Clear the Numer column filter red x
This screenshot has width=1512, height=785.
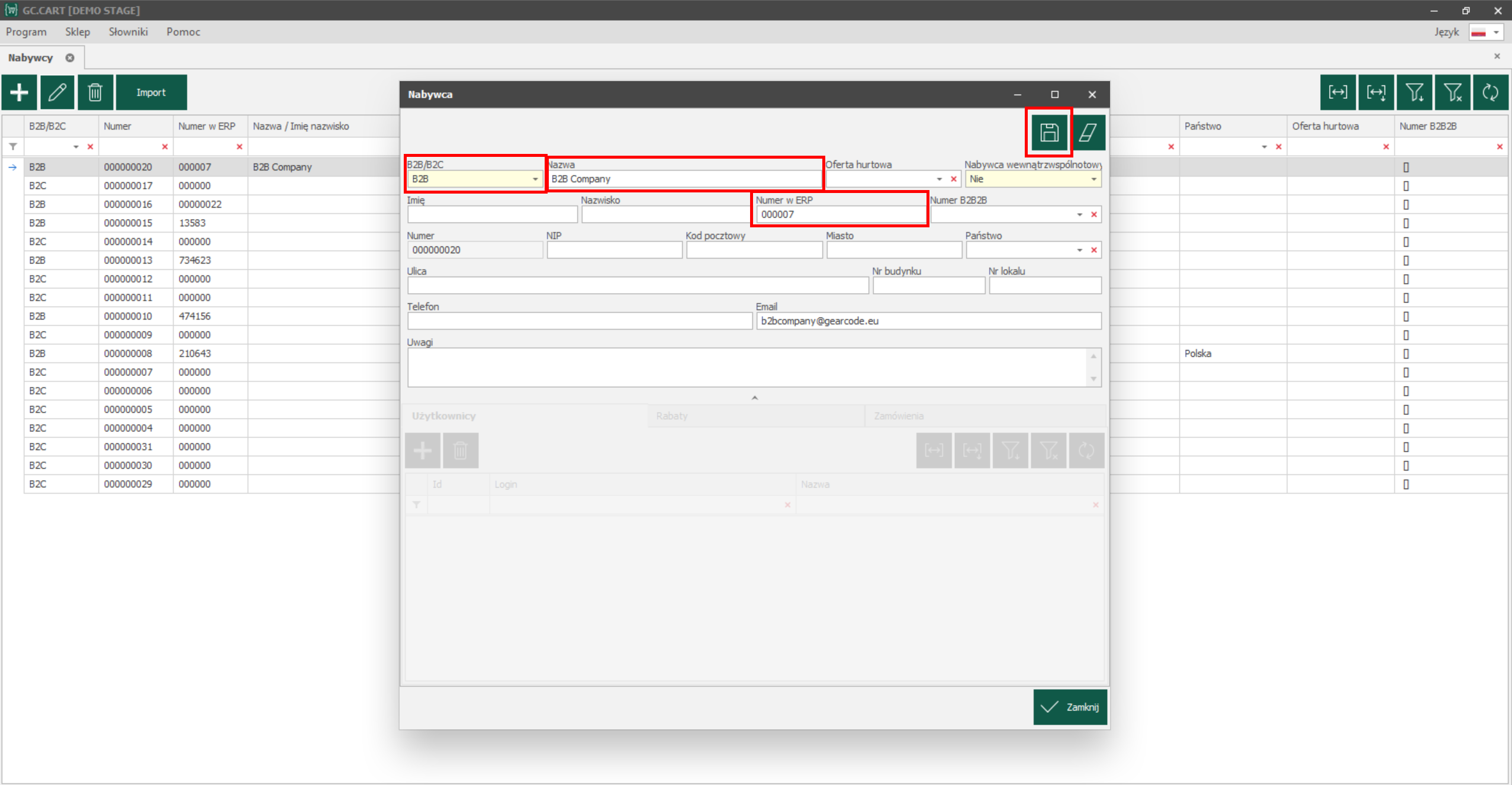(x=165, y=147)
